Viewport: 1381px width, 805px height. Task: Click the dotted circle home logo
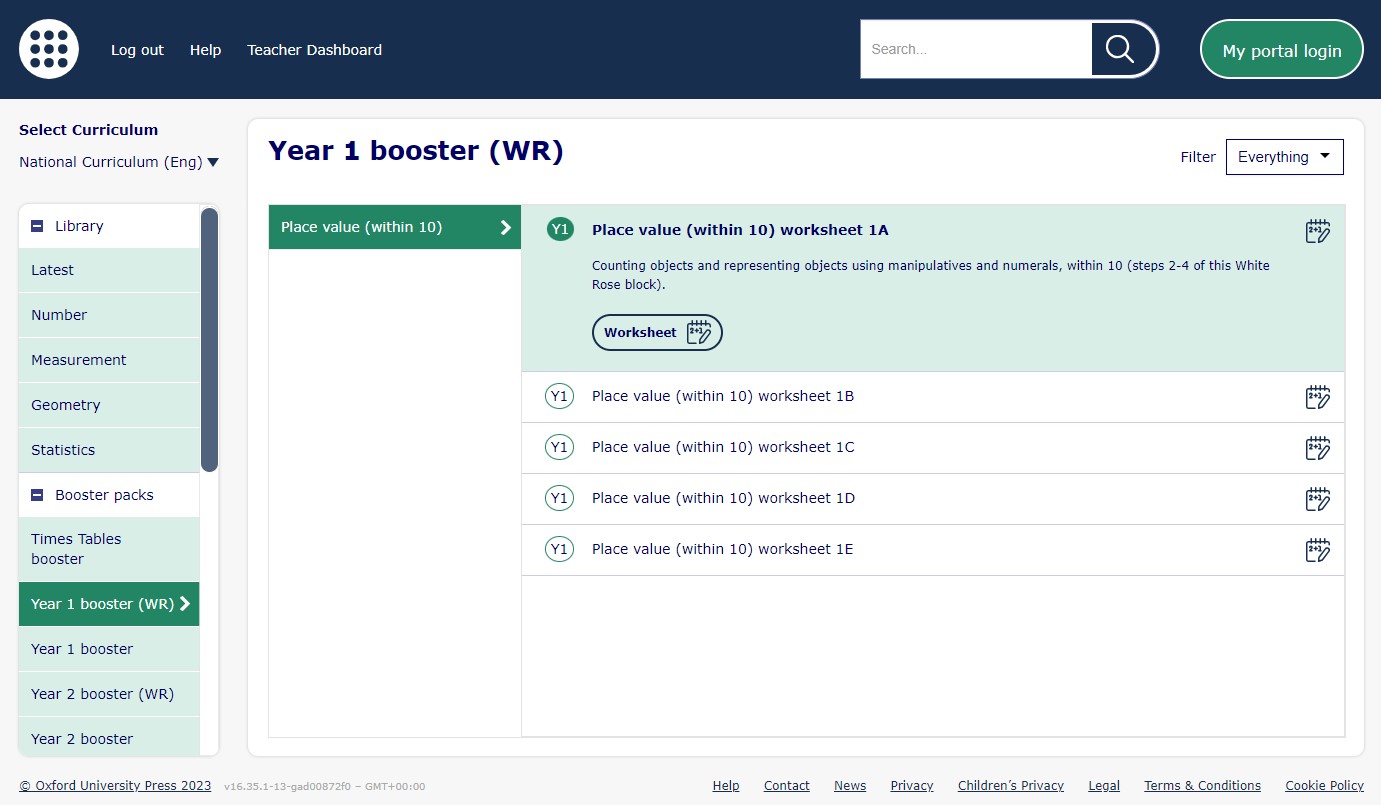pos(49,49)
